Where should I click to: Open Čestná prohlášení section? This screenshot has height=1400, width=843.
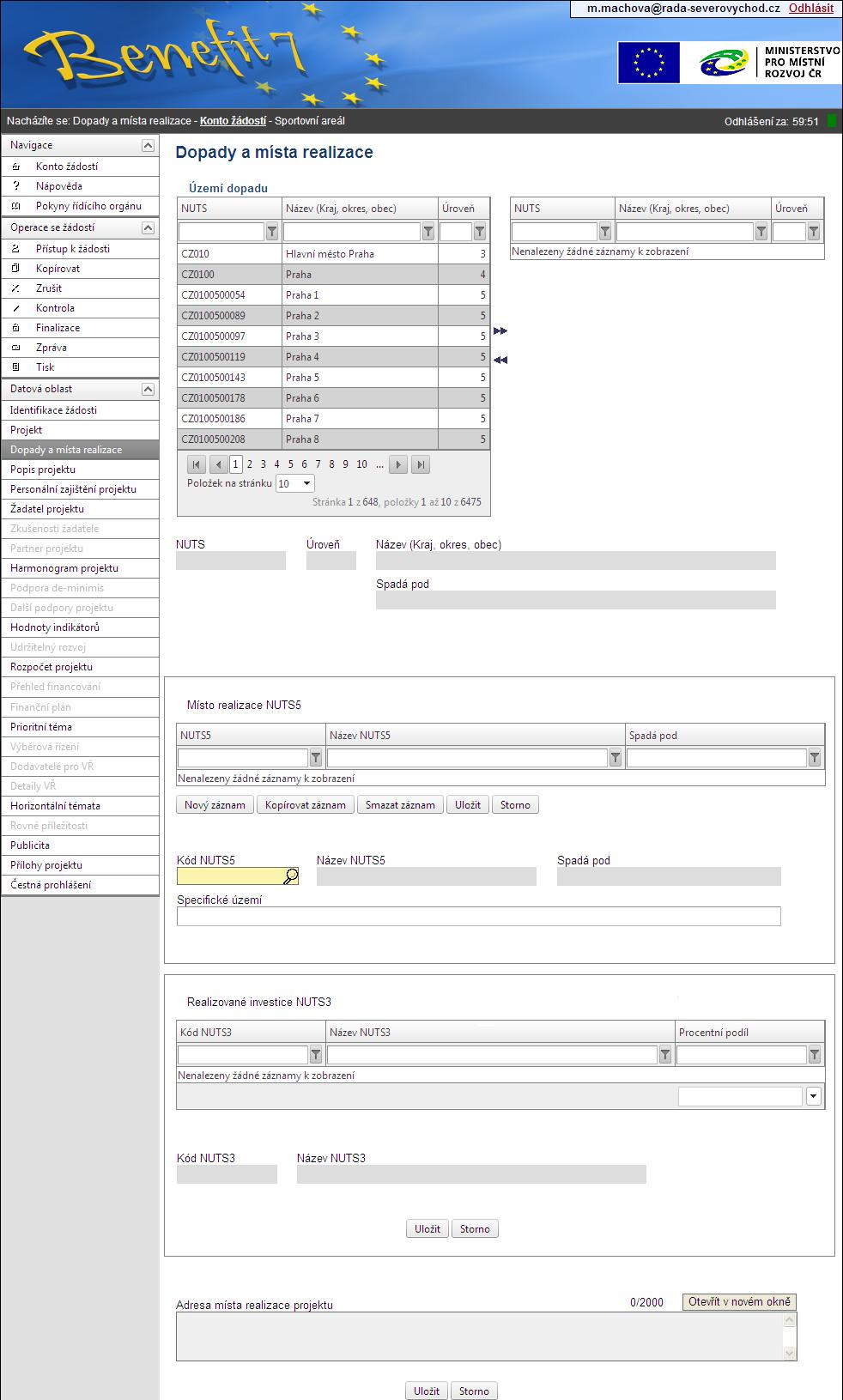click(x=80, y=885)
